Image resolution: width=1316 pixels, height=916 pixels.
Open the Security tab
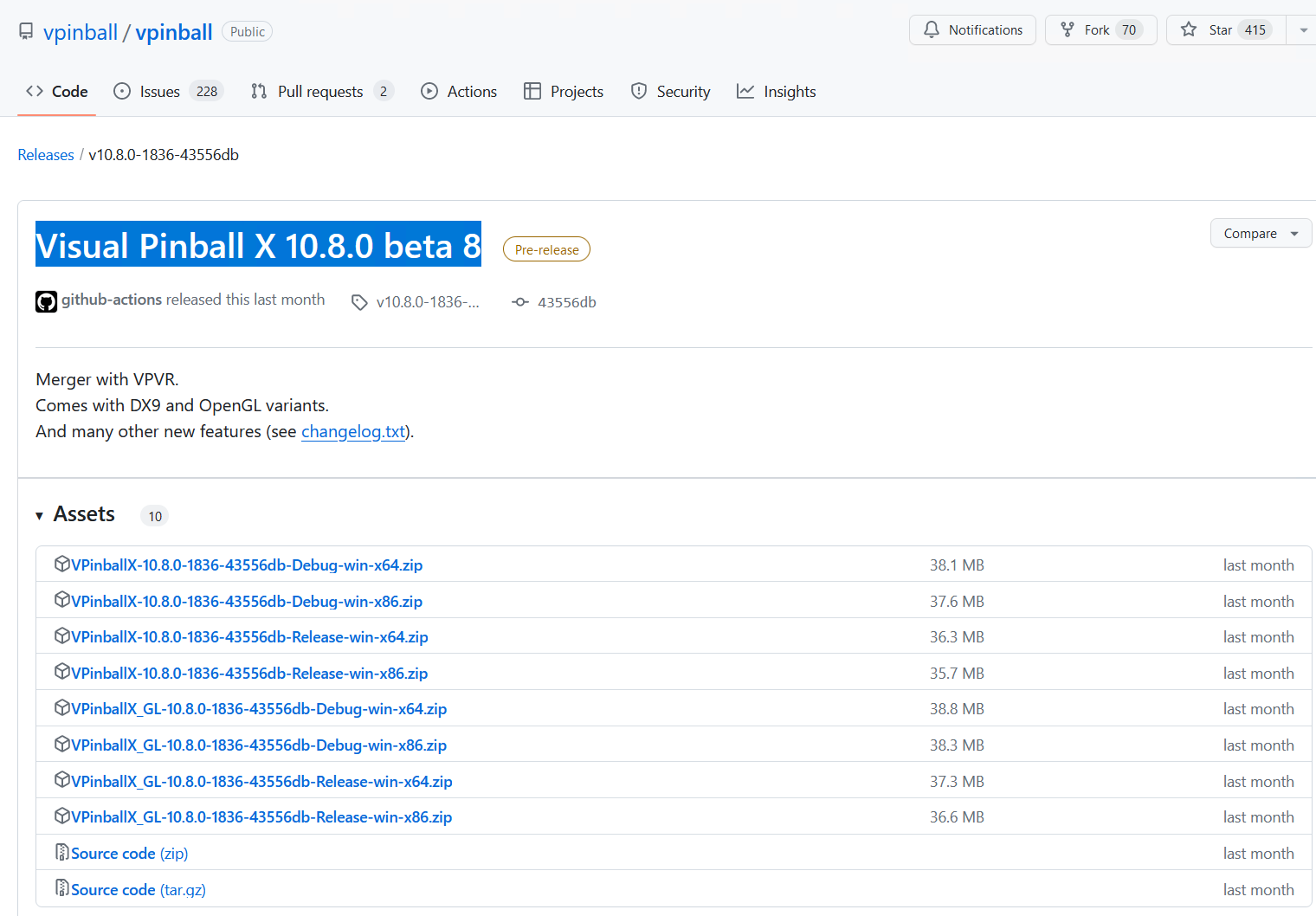point(671,92)
